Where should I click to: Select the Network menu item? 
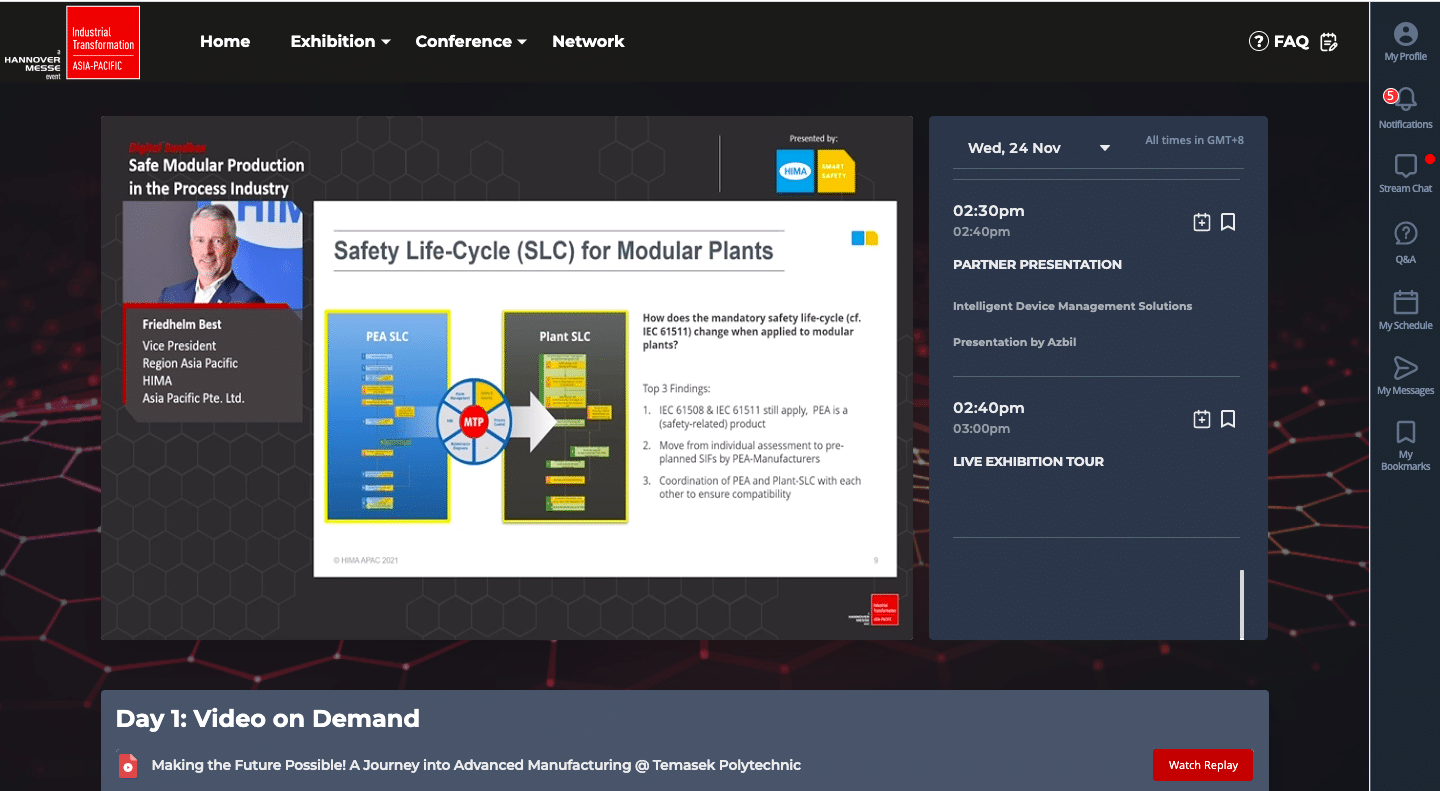click(588, 41)
